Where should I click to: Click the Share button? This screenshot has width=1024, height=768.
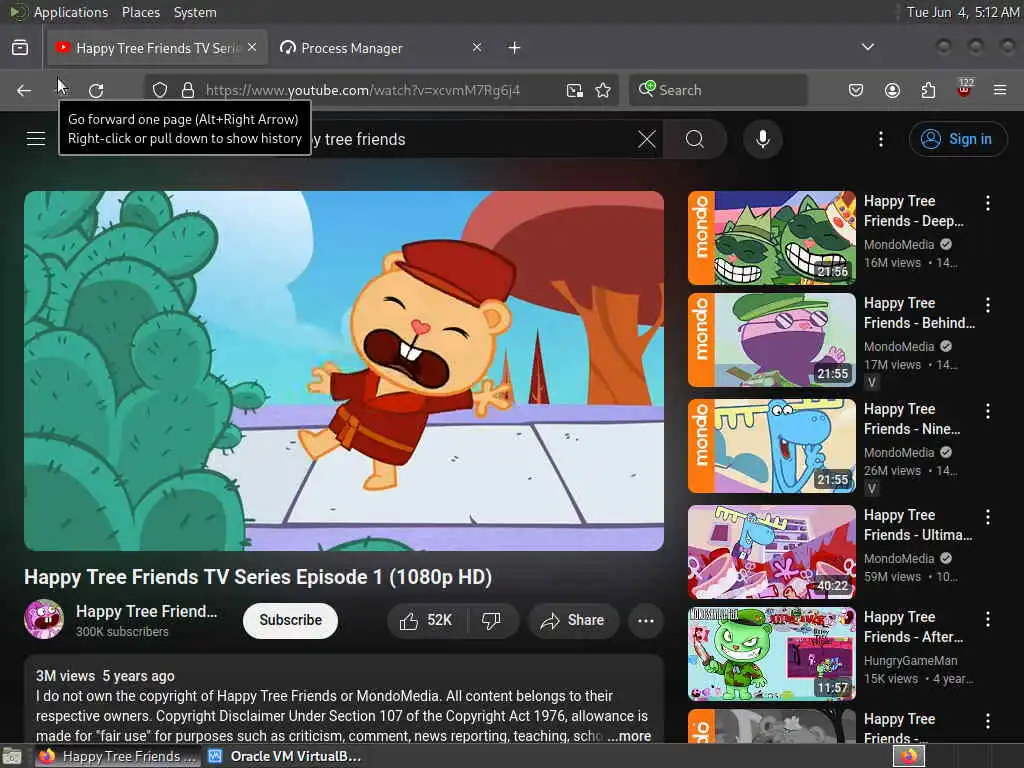(573, 620)
